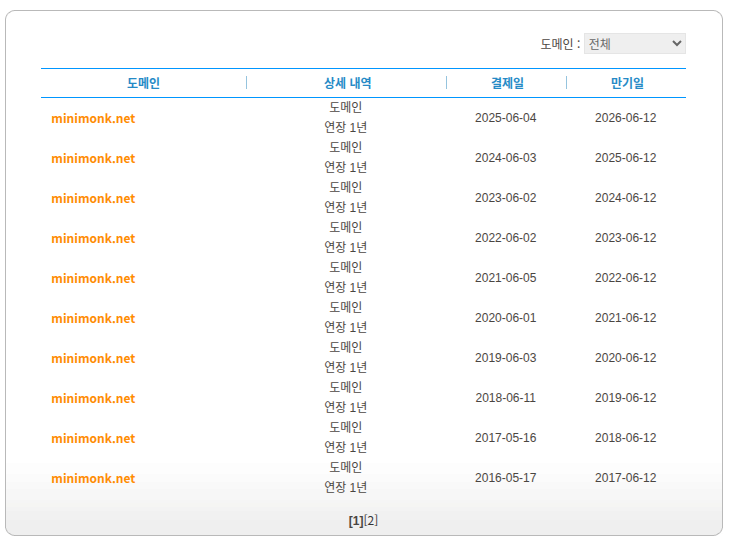Select expiry date 2022-06-12
This screenshot has height=548, width=741.
[x=626, y=278]
